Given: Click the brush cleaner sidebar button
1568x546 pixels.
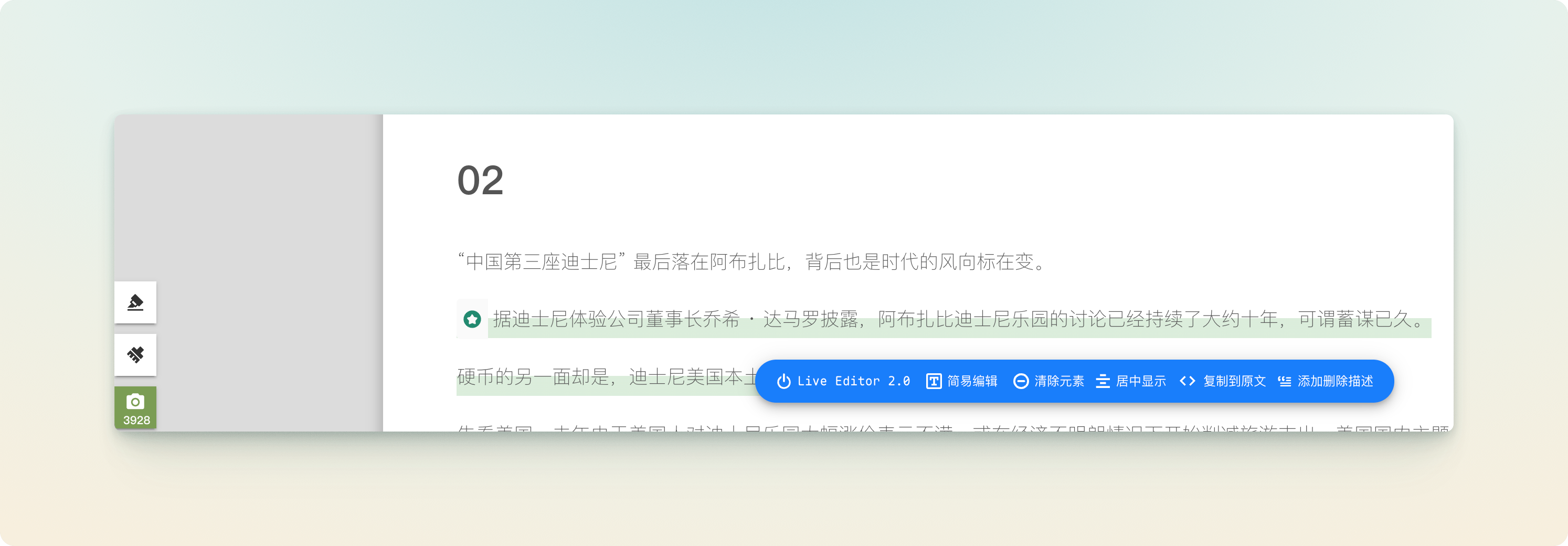Looking at the screenshot, I should click(x=135, y=355).
